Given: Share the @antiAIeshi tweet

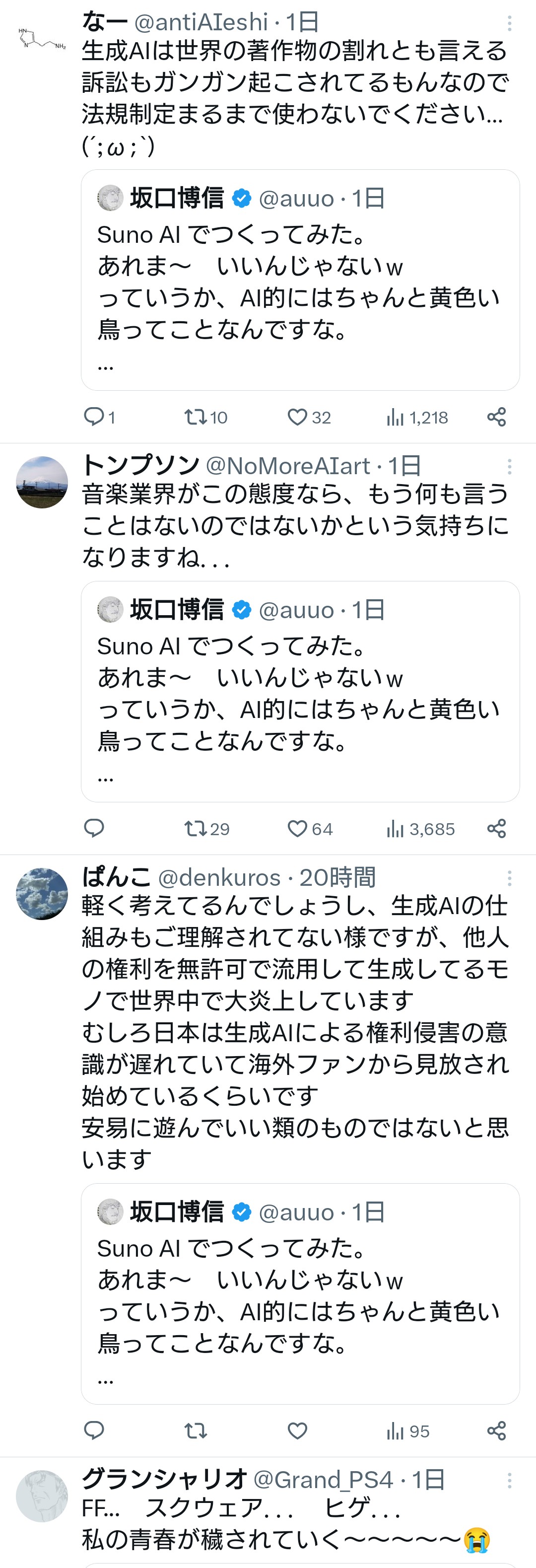Looking at the screenshot, I should point(496,417).
